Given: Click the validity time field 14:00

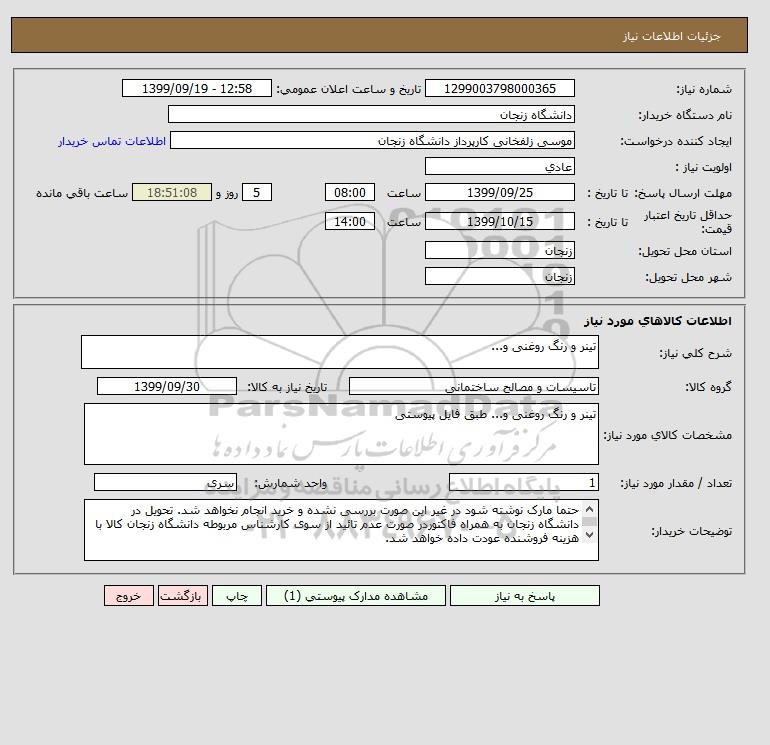Looking at the screenshot, I should coord(350,221).
